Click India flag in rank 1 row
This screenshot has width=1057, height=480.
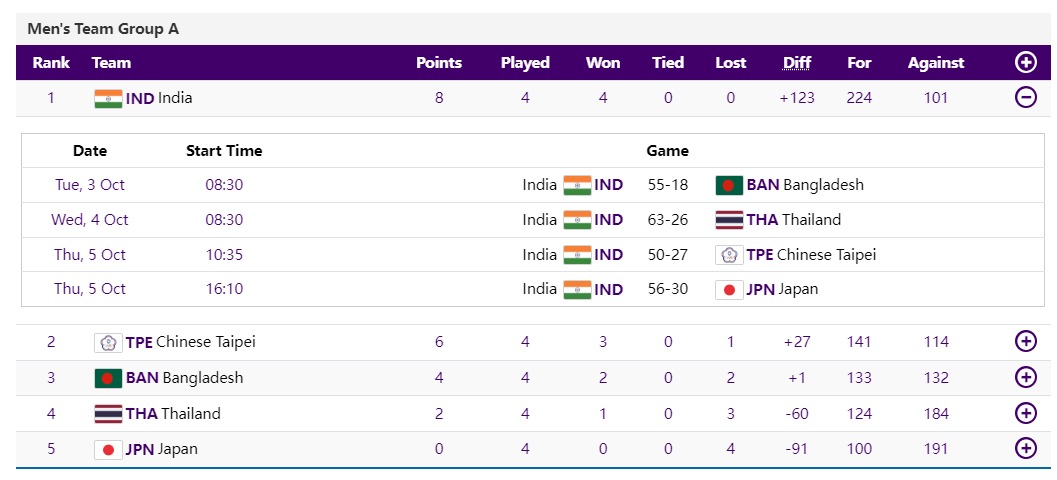[108, 98]
